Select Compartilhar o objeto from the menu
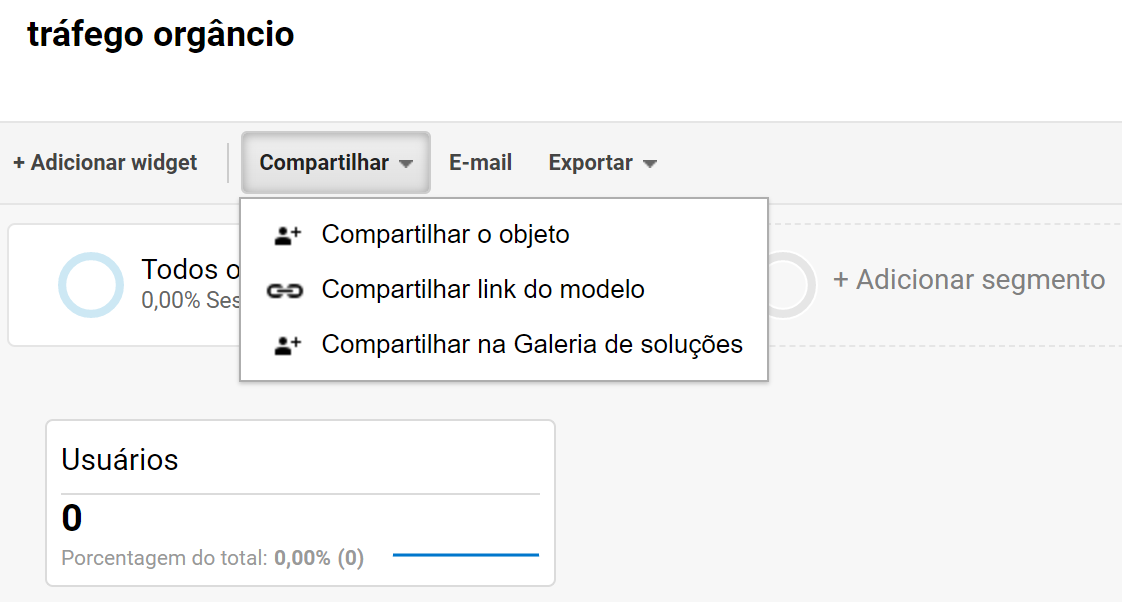1122x602 pixels. coord(445,234)
